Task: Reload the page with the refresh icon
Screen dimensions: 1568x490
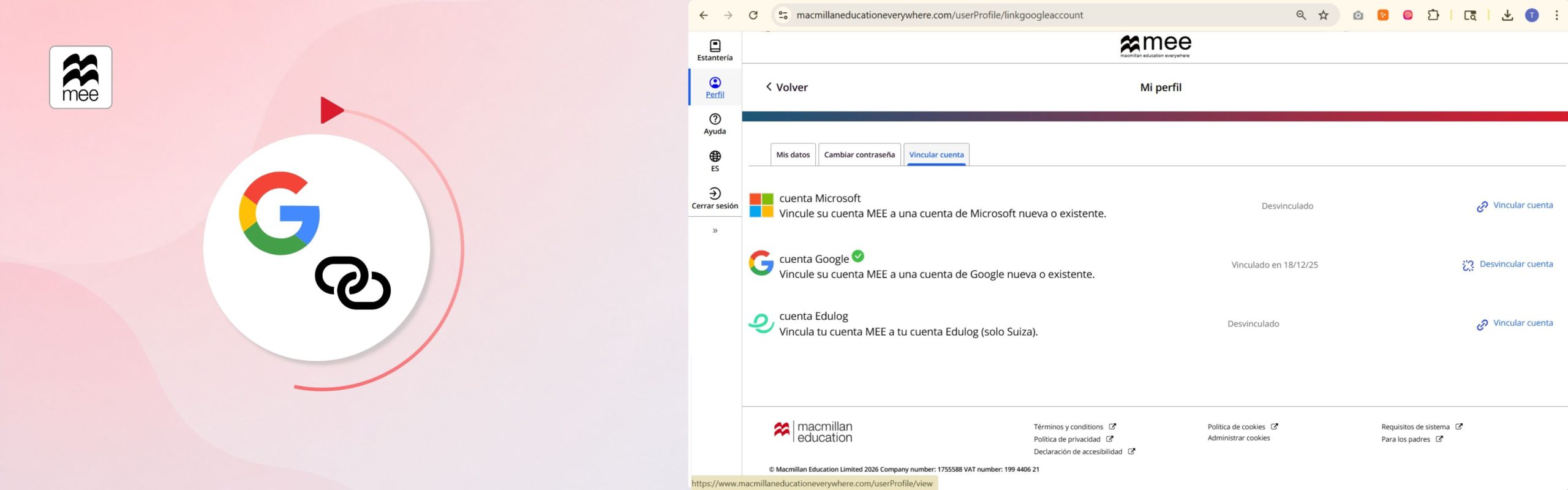Action: click(x=753, y=15)
